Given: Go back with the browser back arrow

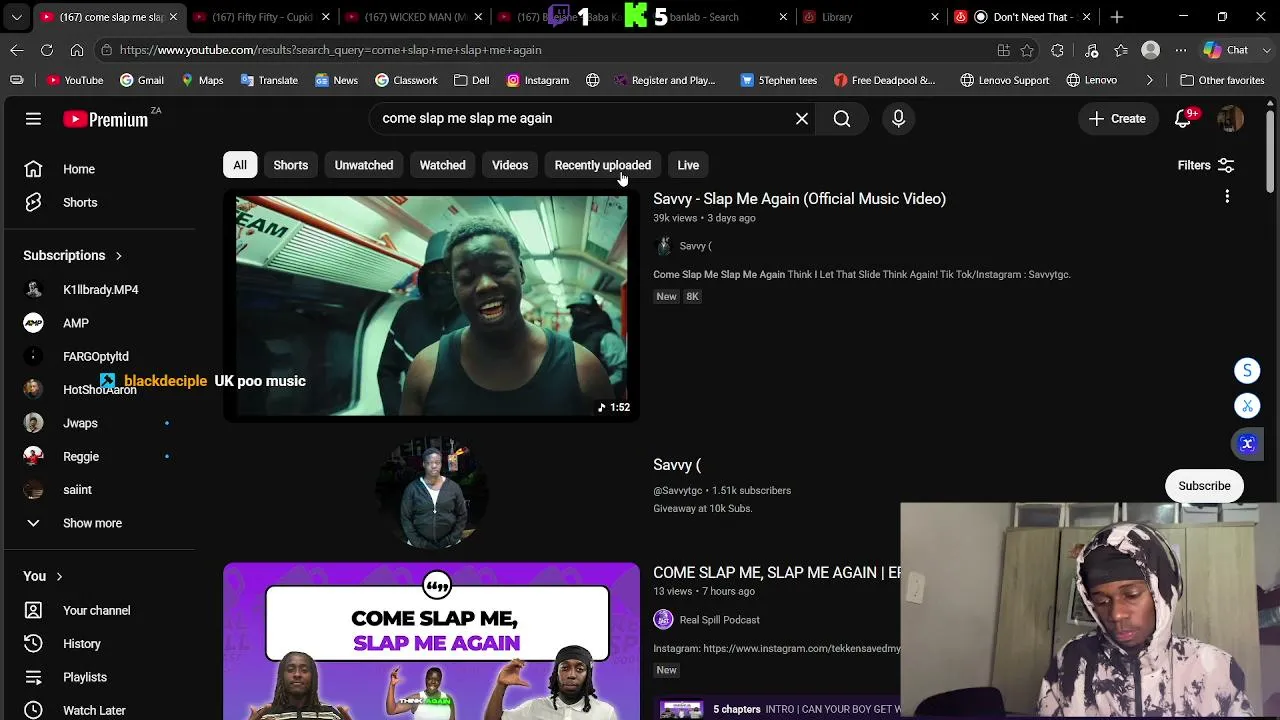Looking at the screenshot, I should [17, 50].
